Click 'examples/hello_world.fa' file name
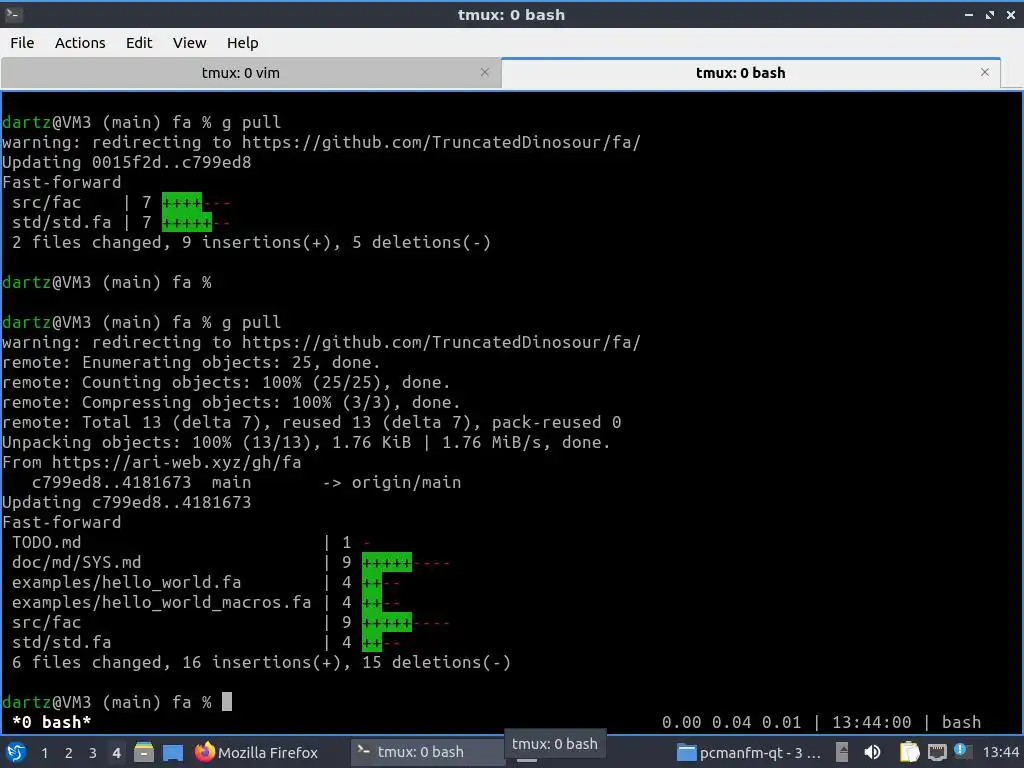This screenshot has width=1024, height=768. [126, 583]
